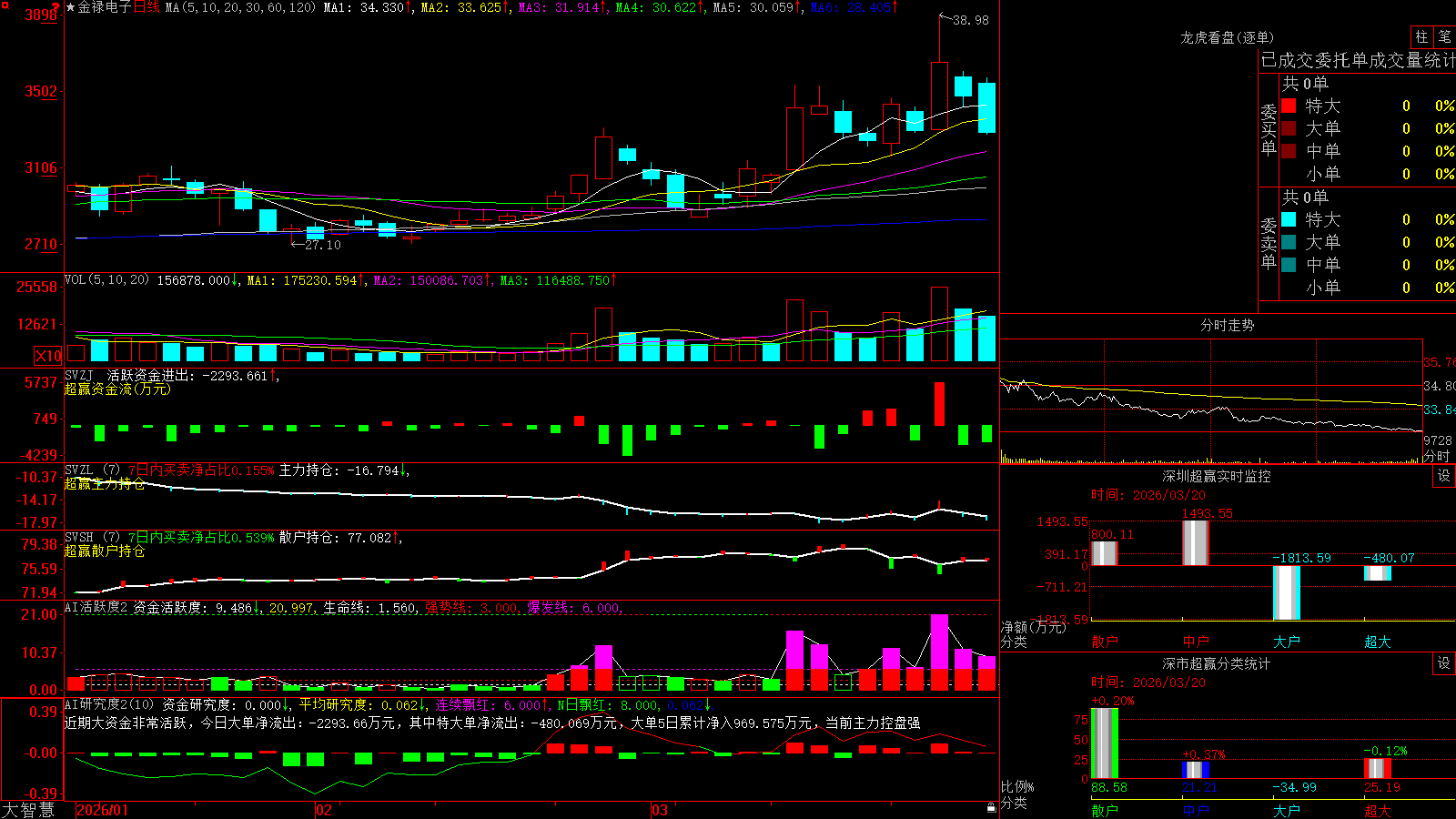Click the VOL(5,10,20) indicator label
The width and height of the screenshot is (1456, 819).
pyautogui.click(x=106, y=280)
